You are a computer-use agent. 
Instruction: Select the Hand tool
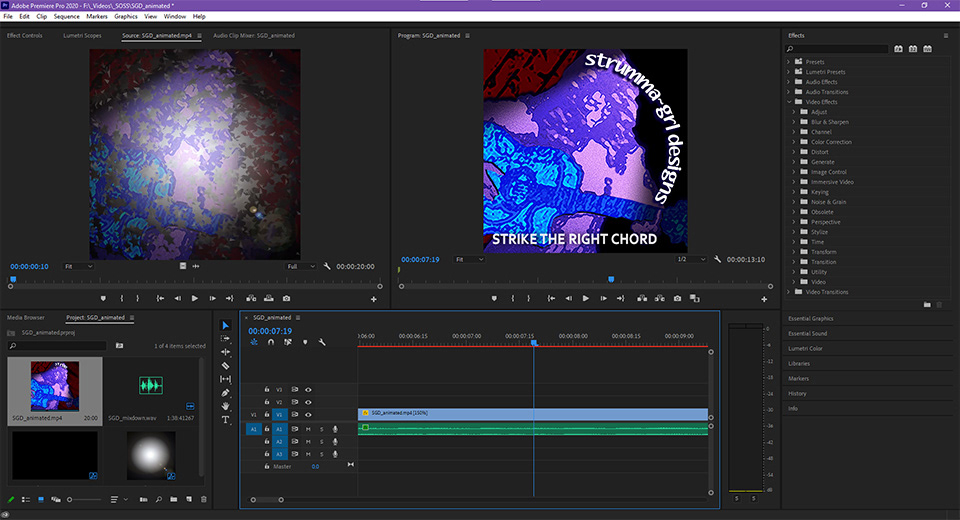pyautogui.click(x=225, y=406)
